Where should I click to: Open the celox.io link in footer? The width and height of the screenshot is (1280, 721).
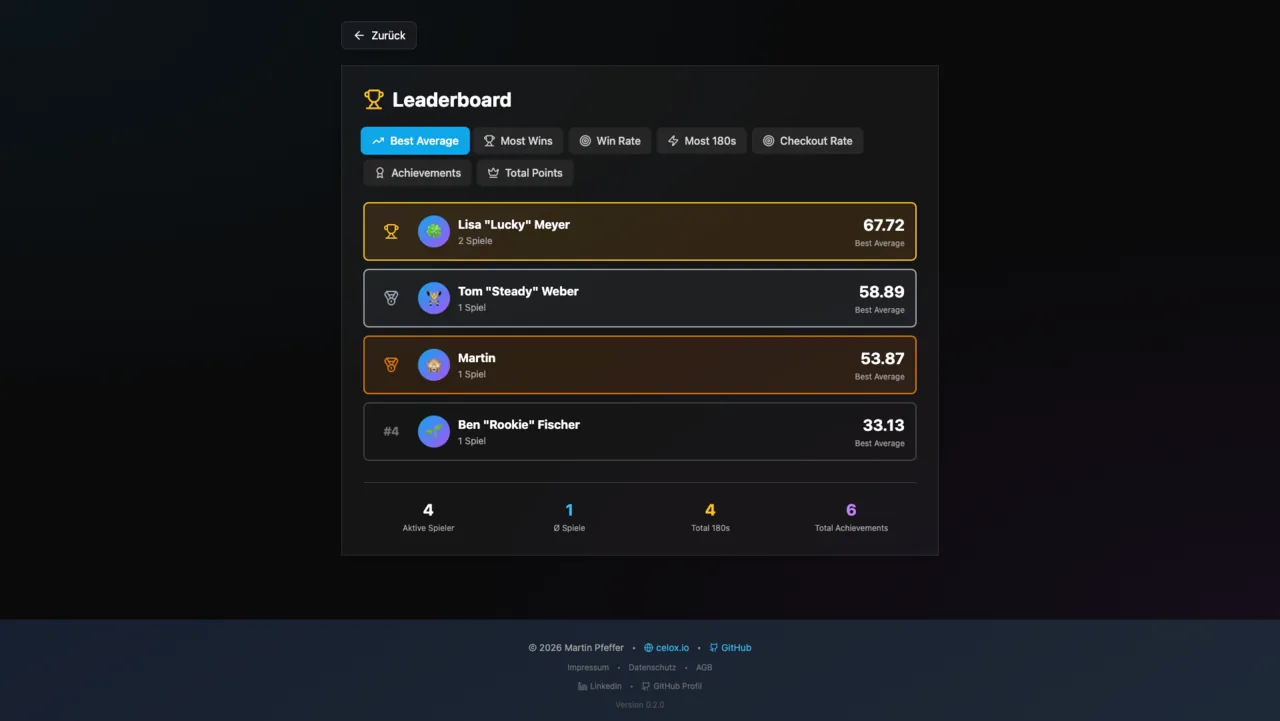click(666, 648)
